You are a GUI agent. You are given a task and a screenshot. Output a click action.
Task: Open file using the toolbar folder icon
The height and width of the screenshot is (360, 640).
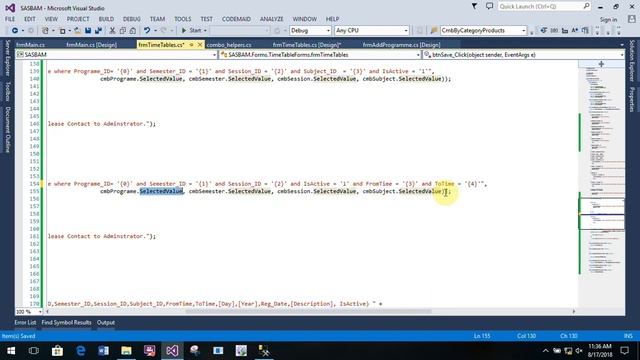[x=77, y=31]
